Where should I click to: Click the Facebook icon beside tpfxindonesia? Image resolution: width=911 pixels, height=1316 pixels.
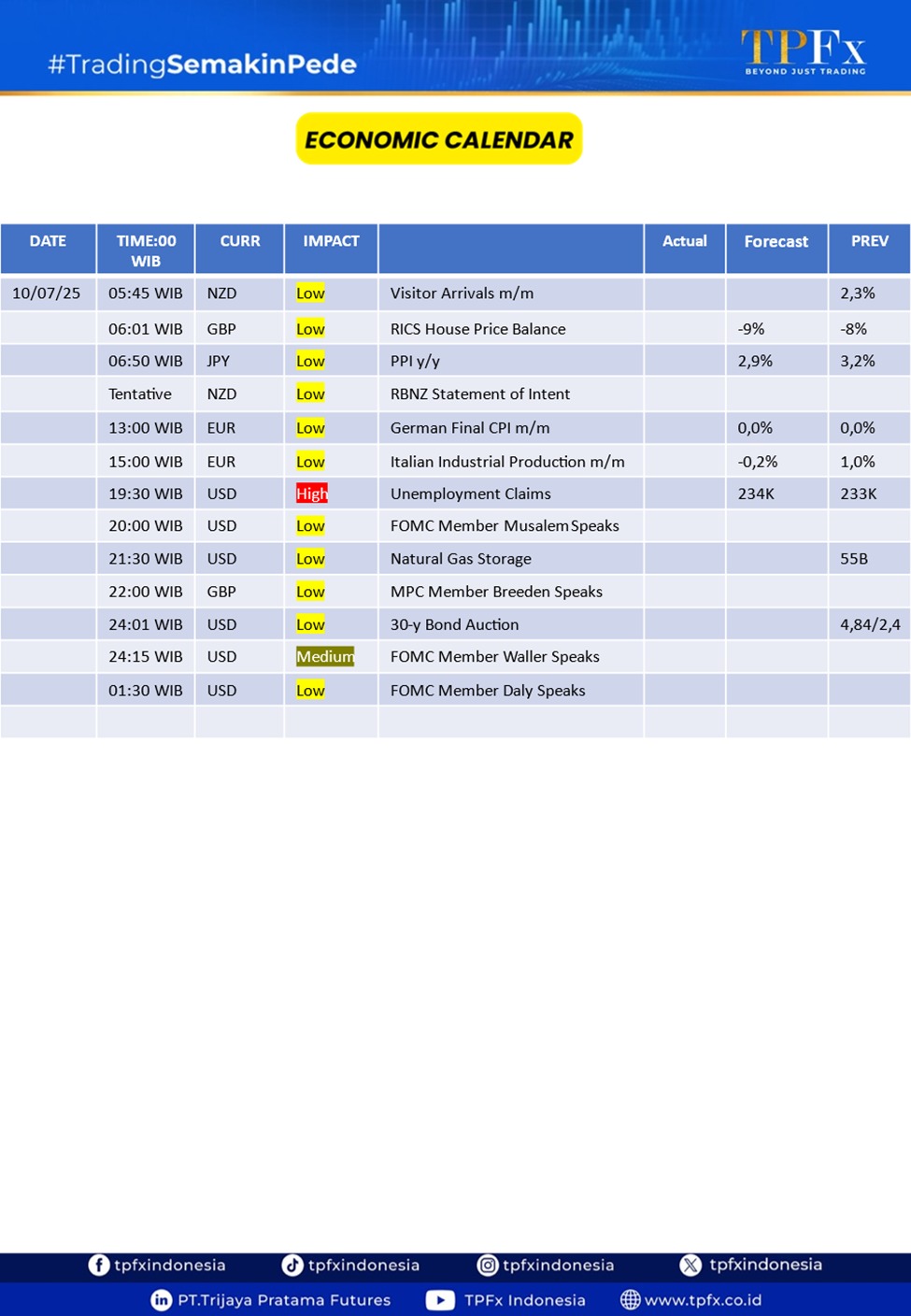click(98, 1265)
